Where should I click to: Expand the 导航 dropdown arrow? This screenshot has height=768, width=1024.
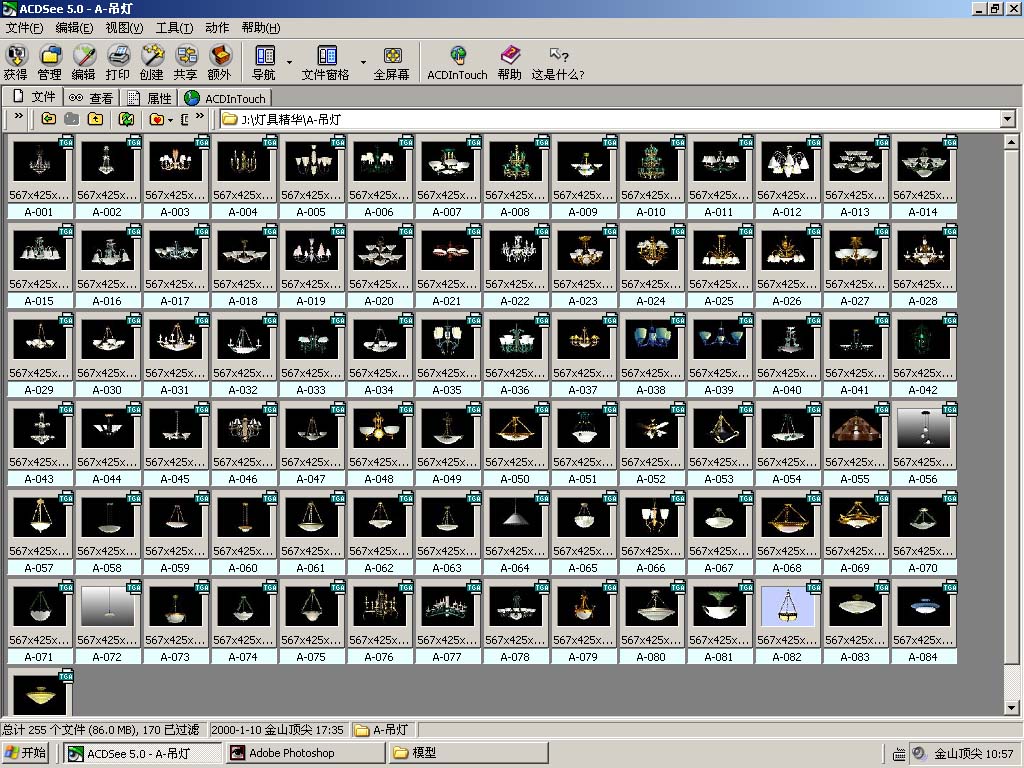pos(289,63)
